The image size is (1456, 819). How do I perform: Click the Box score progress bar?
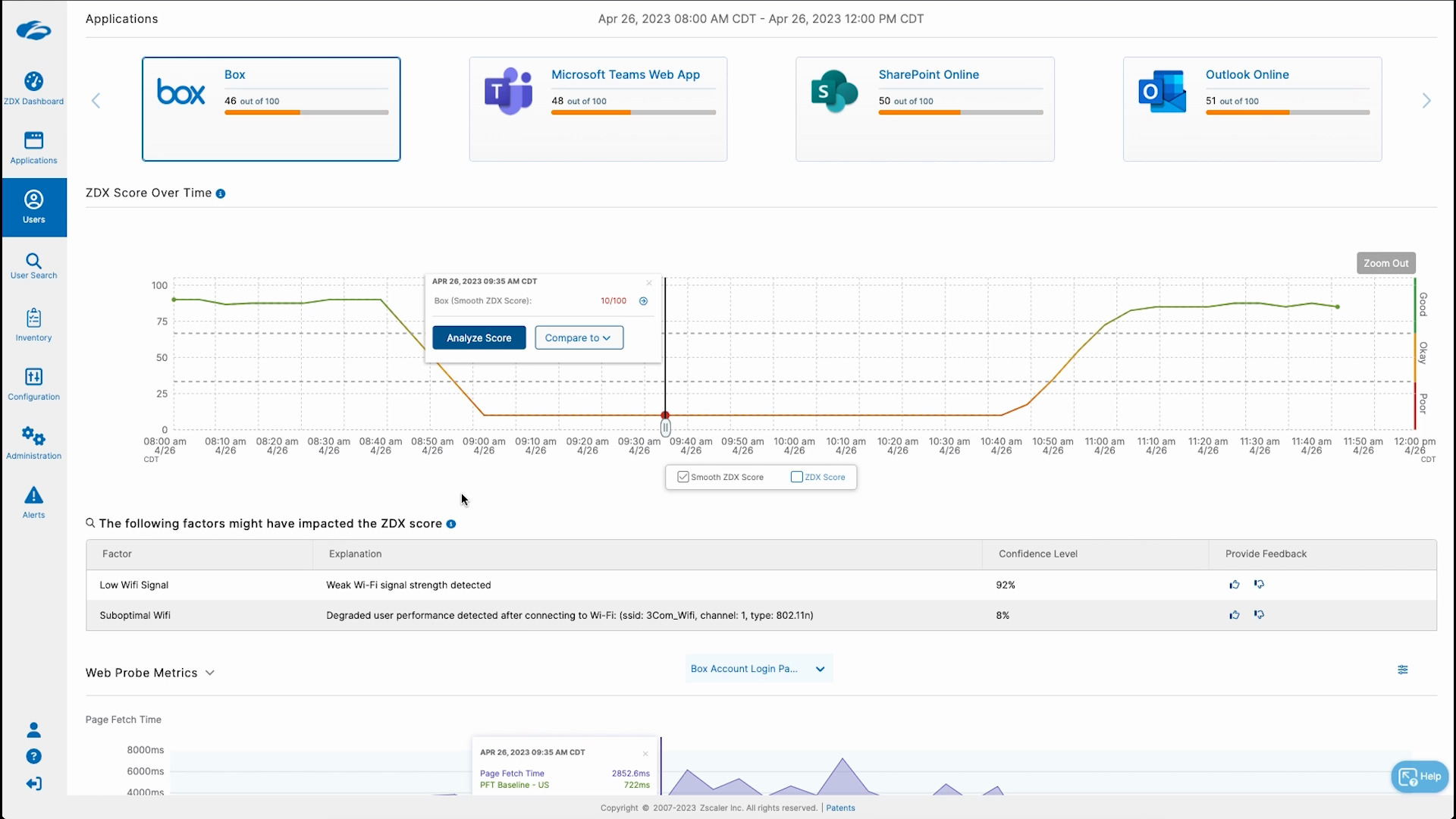click(x=306, y=113)
